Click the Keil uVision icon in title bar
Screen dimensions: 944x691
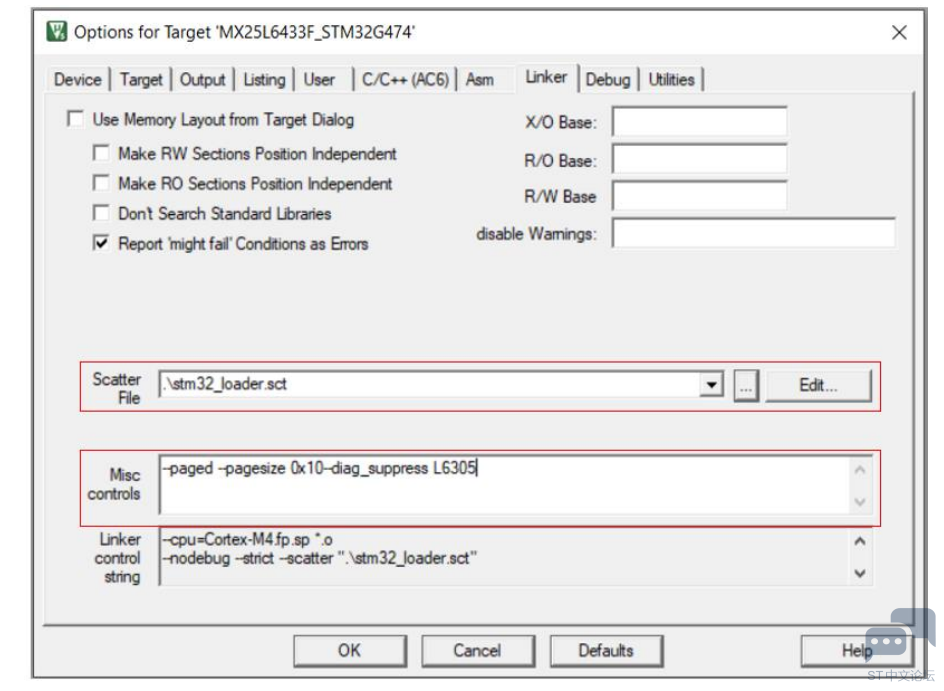pos(57,31)
